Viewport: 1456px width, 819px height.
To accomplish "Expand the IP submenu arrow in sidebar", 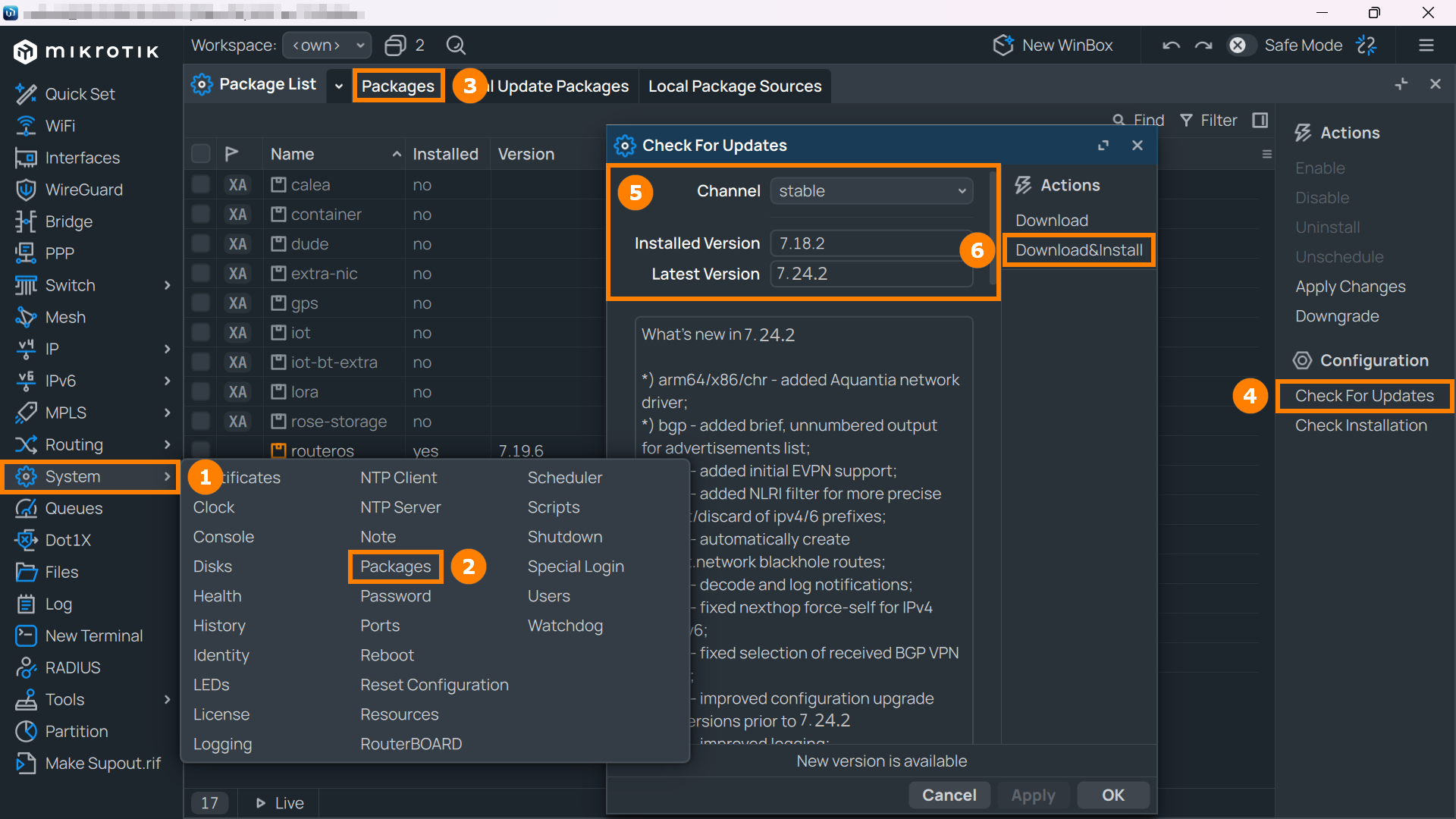I will pos(167,349).
